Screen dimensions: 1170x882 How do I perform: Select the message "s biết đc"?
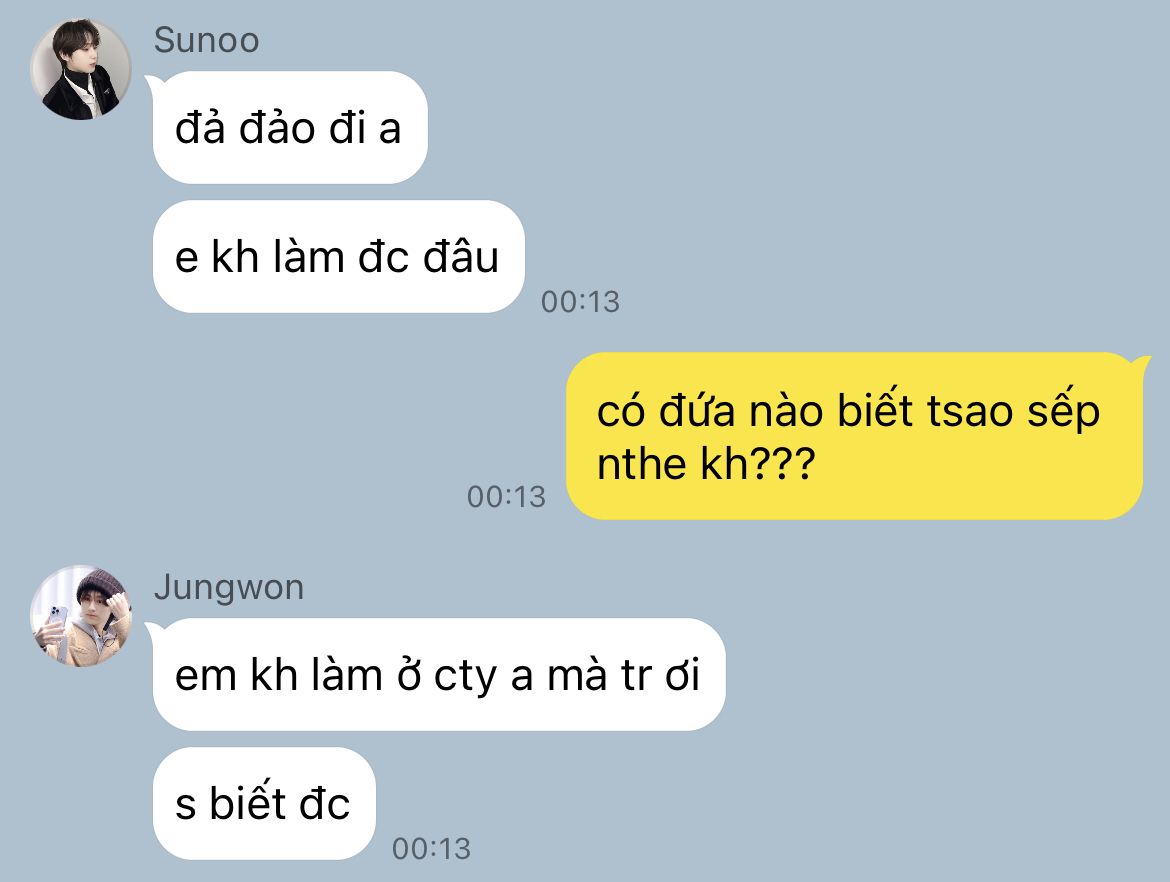[x=264, y=804]
